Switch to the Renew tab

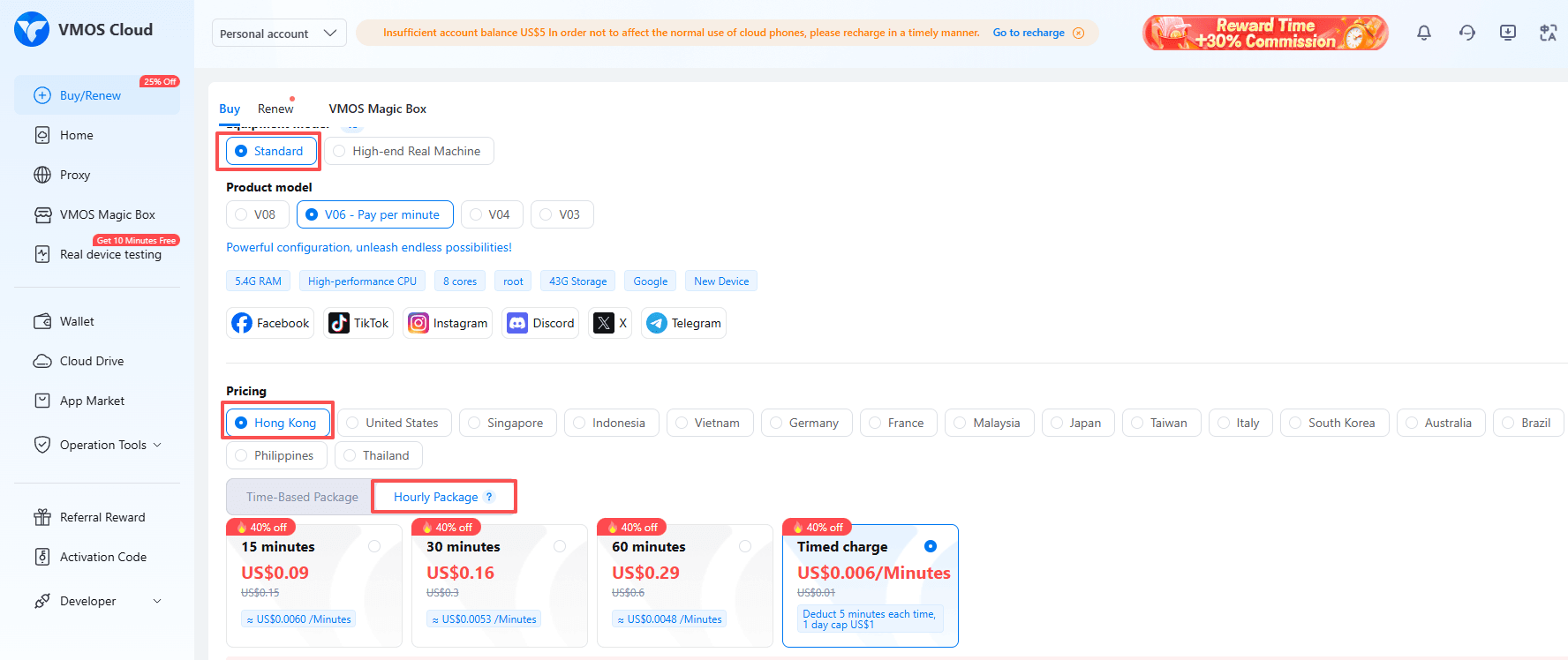coord(275,109)
